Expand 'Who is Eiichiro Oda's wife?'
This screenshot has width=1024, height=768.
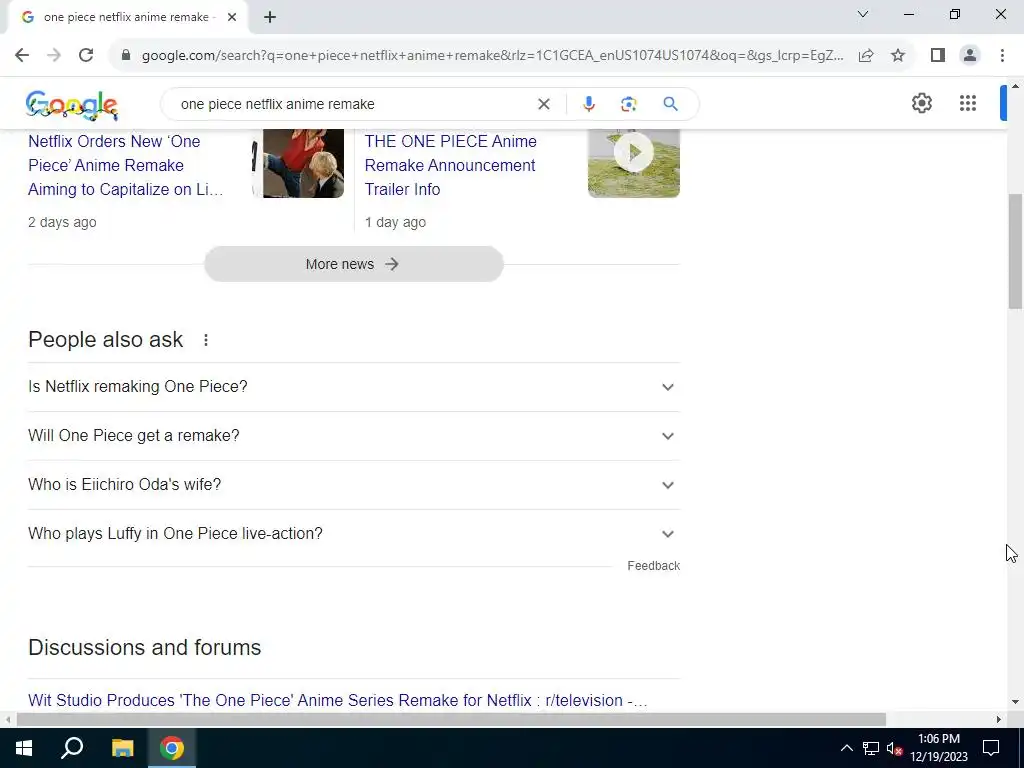[353, 485]
